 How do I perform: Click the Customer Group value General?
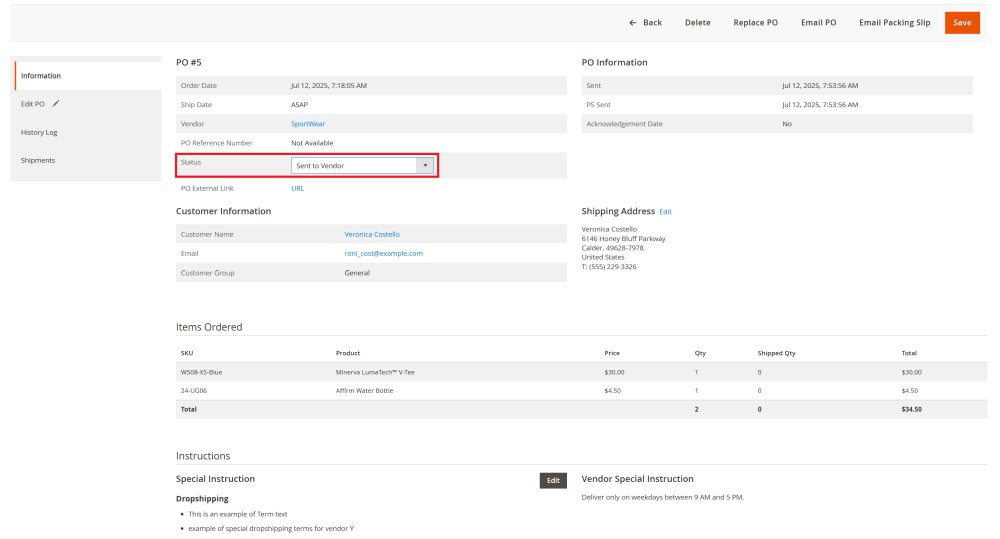[x=357, y=272]
